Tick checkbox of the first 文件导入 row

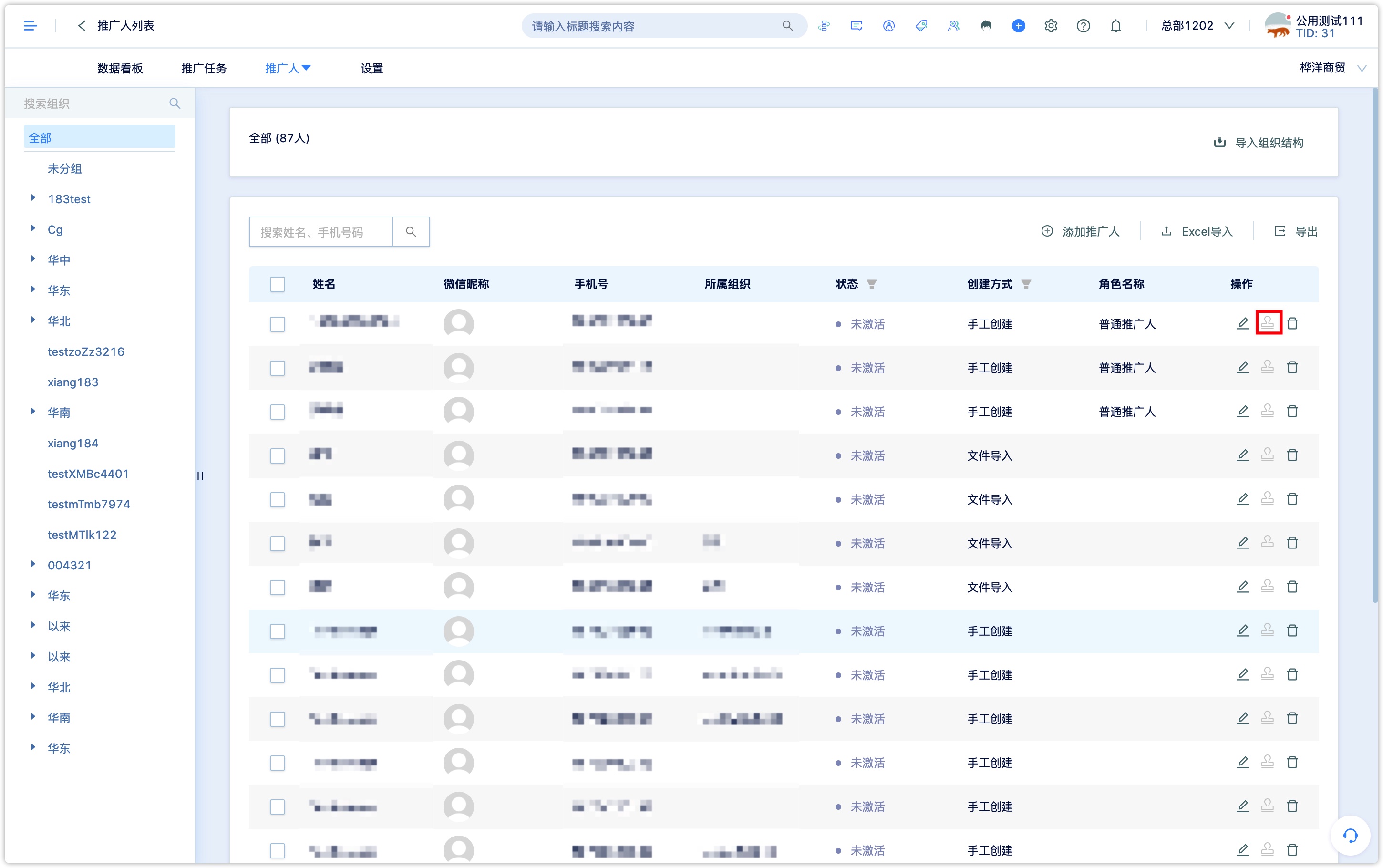click(277, 456)
